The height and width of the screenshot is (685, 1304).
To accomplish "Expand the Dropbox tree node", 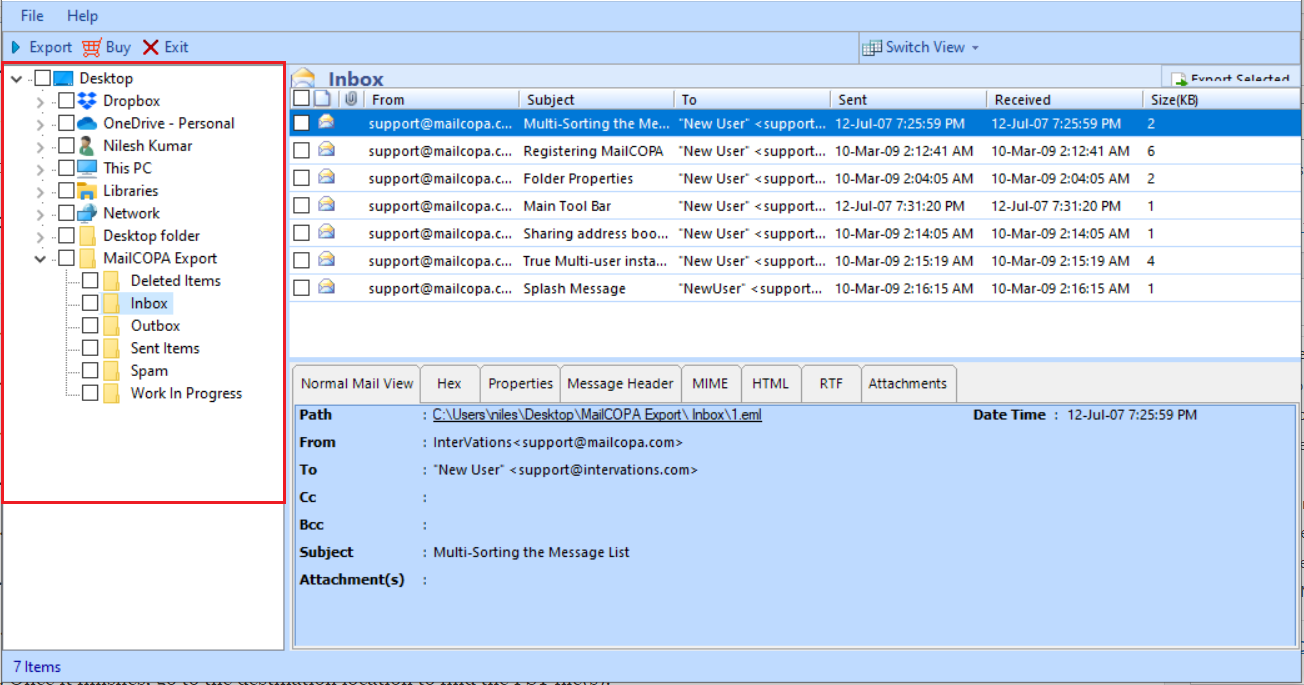I will pos(40,101).
